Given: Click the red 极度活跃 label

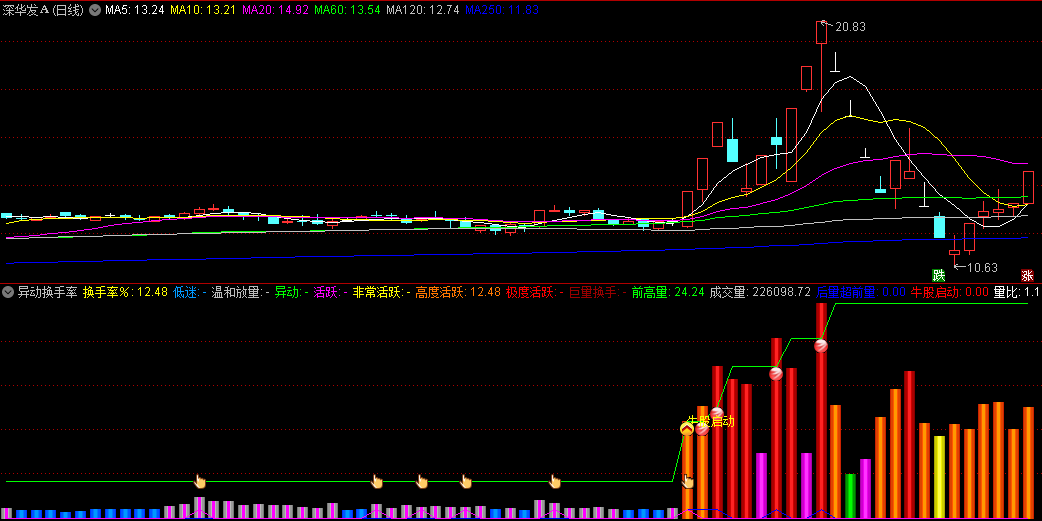Looking at the screenshot, I should click(x=534, y=292).
